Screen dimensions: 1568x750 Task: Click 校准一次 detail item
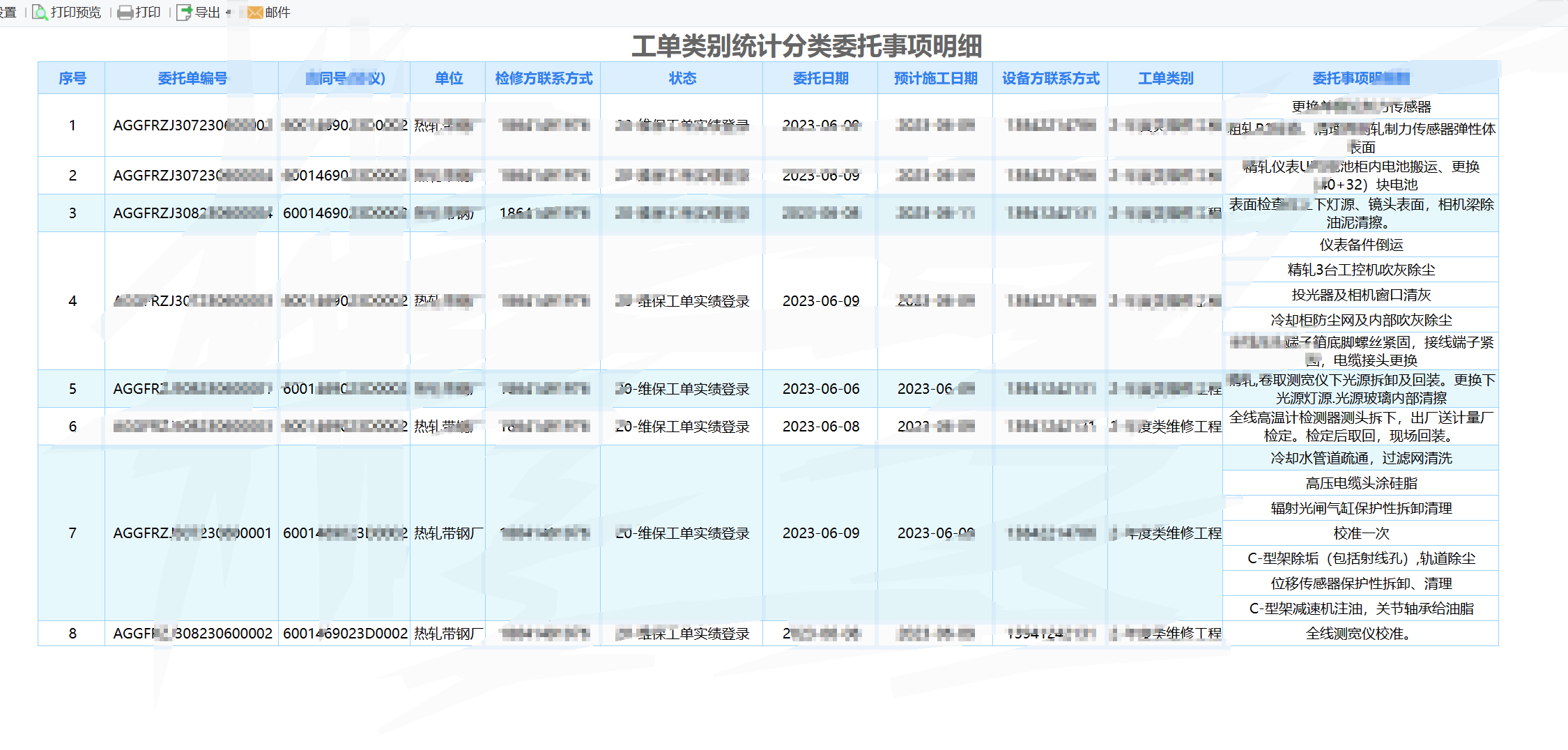click(1361, 533)
